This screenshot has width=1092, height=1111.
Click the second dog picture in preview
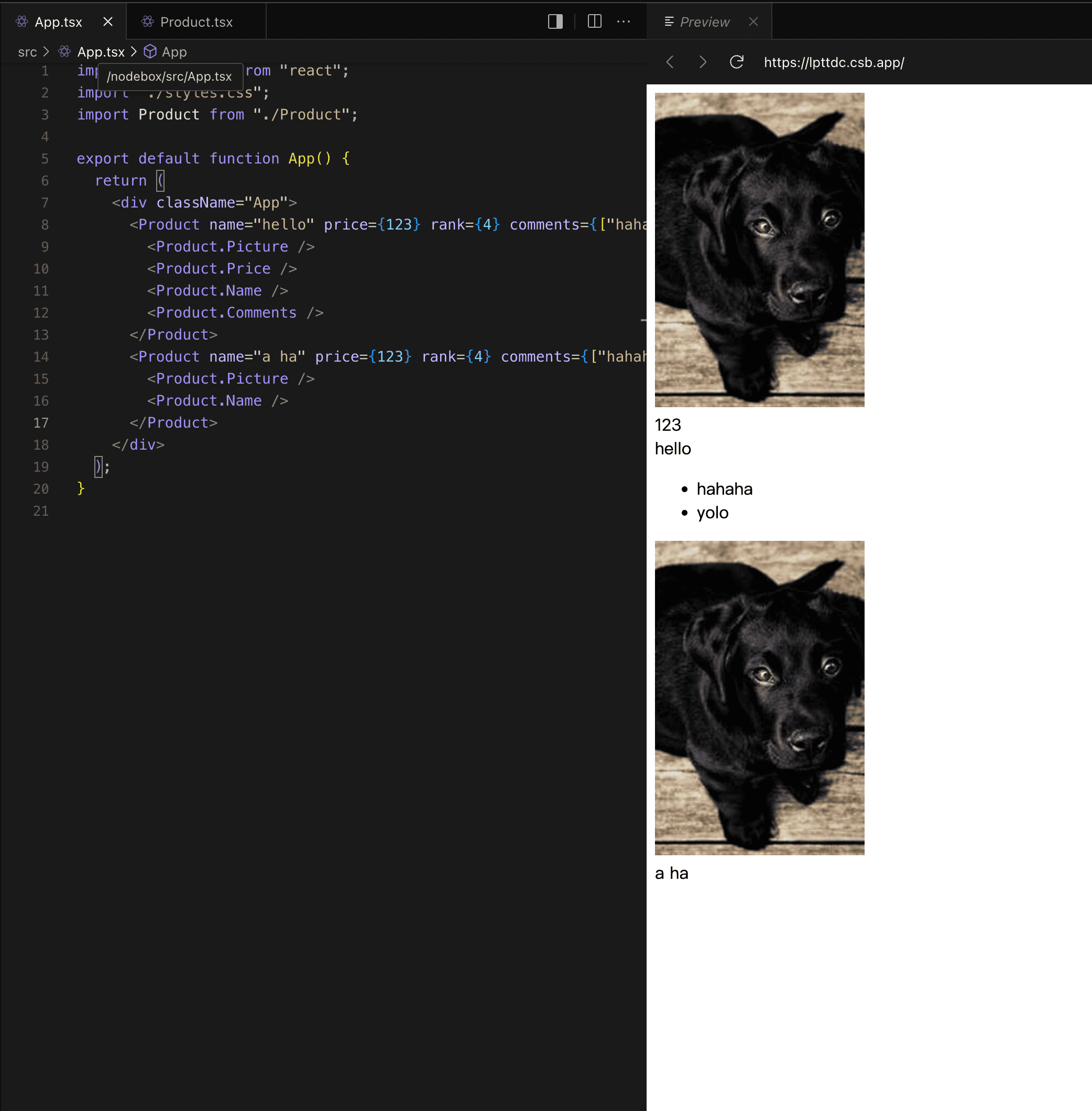(759, 698)
